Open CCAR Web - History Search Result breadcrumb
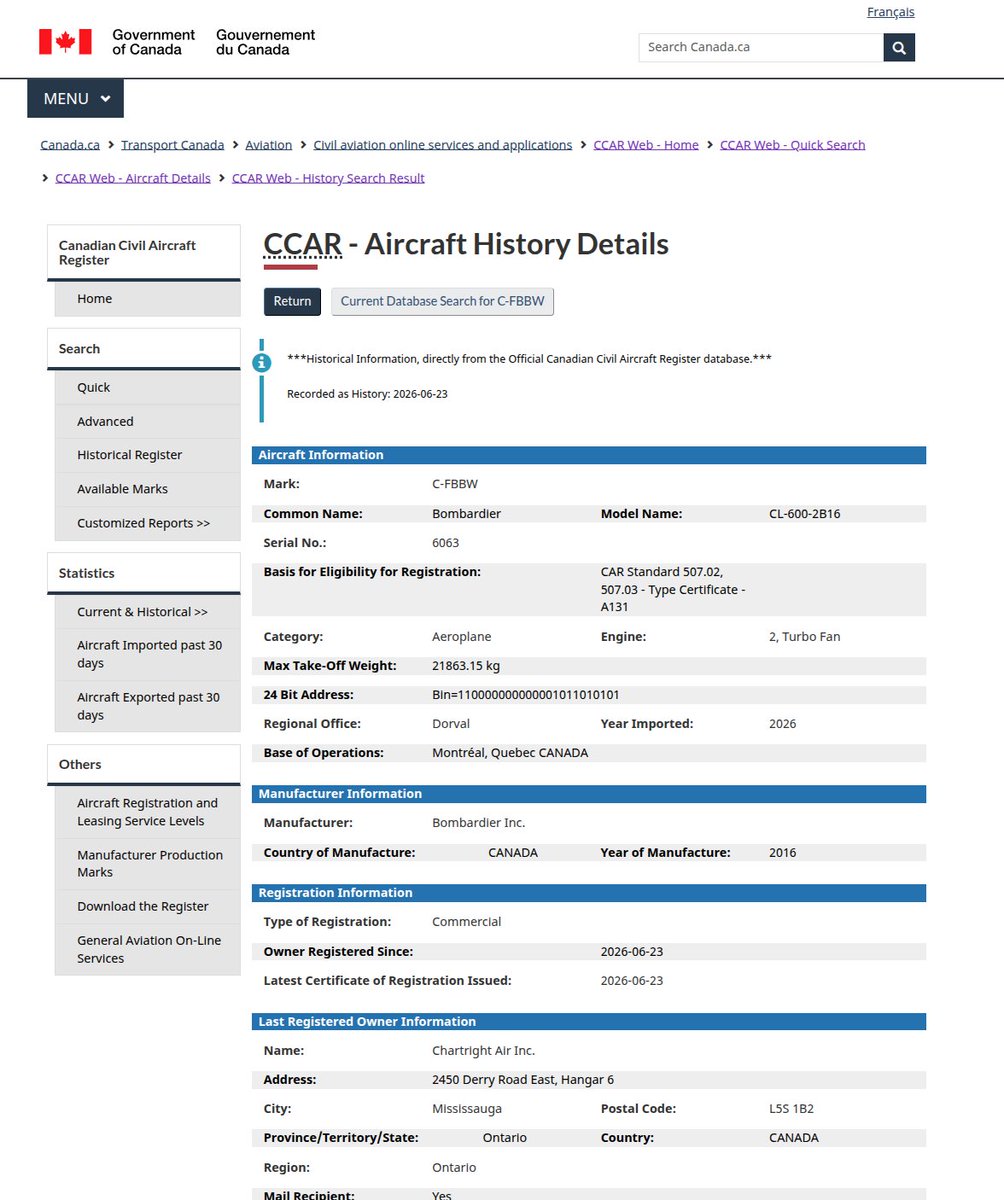 coord(328,178)
